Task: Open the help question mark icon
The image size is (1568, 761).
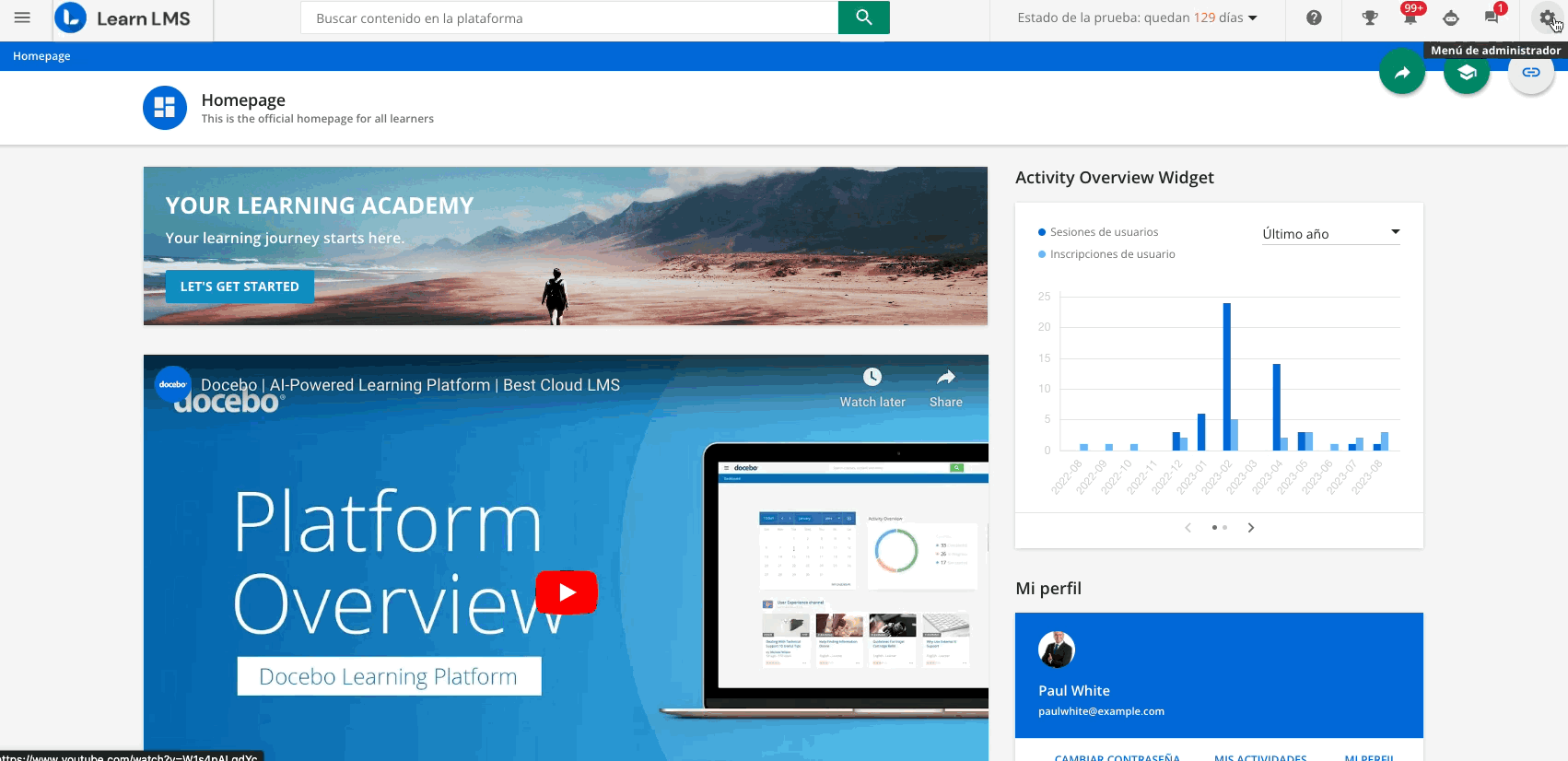Action: point(1314,18)
